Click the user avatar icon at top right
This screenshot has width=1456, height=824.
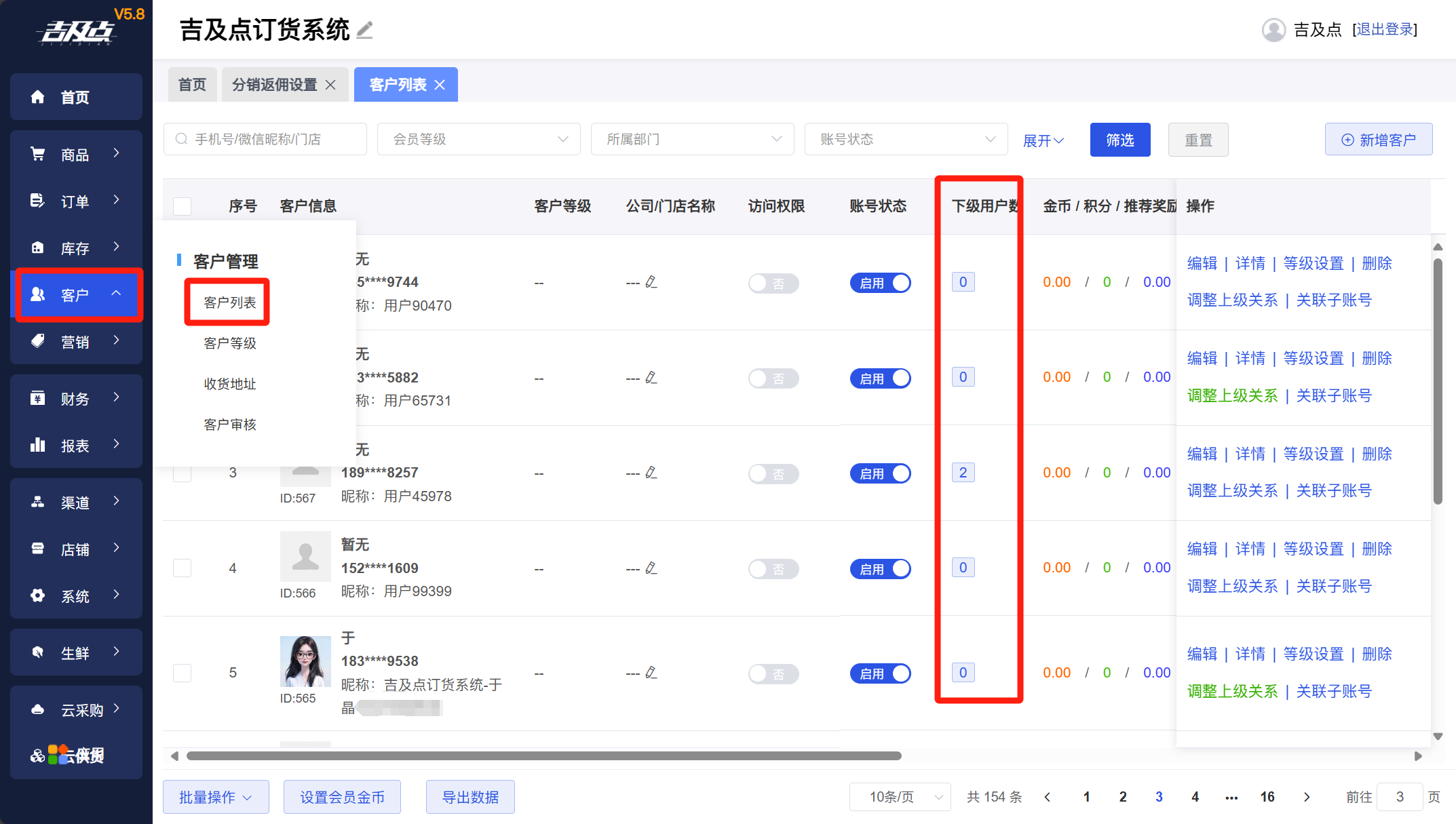click(1273, 30)
